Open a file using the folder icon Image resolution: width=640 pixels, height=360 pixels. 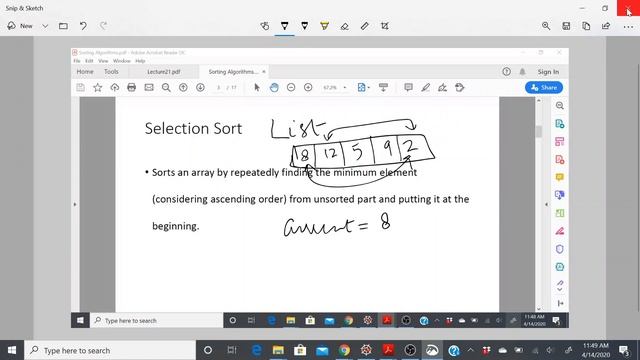point(63,26)
